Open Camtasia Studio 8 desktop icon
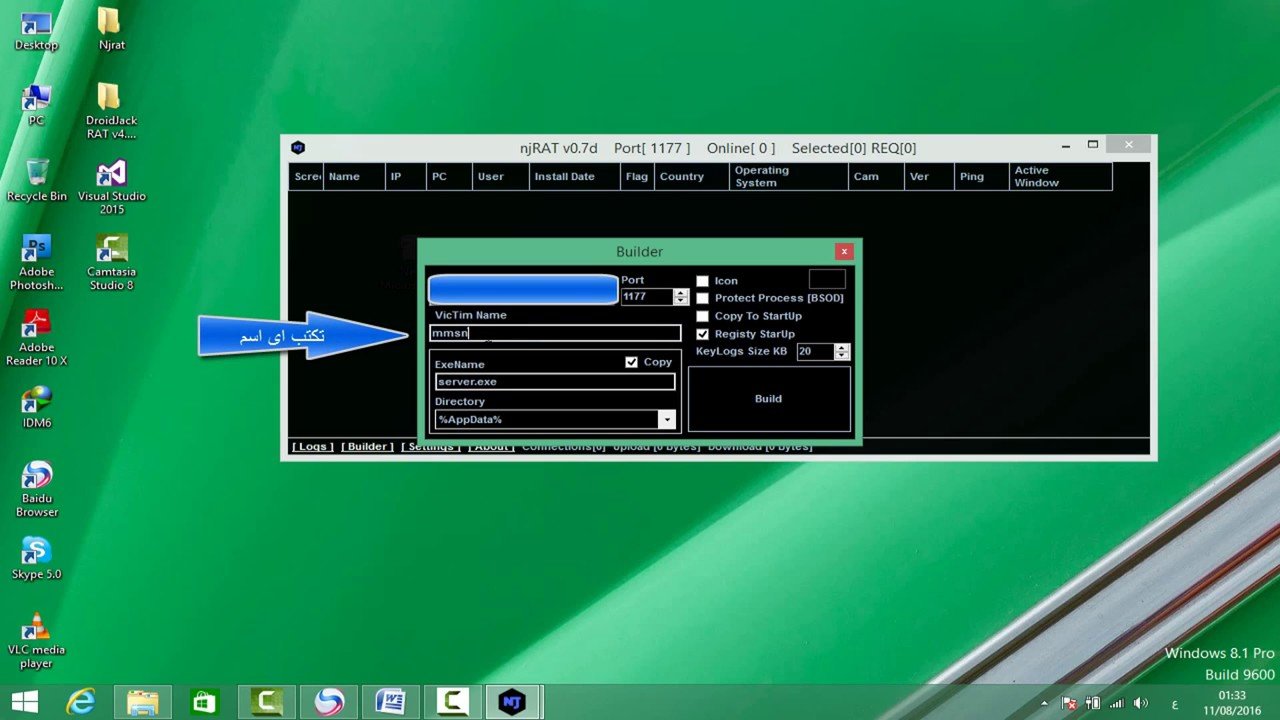 [111, 251]
